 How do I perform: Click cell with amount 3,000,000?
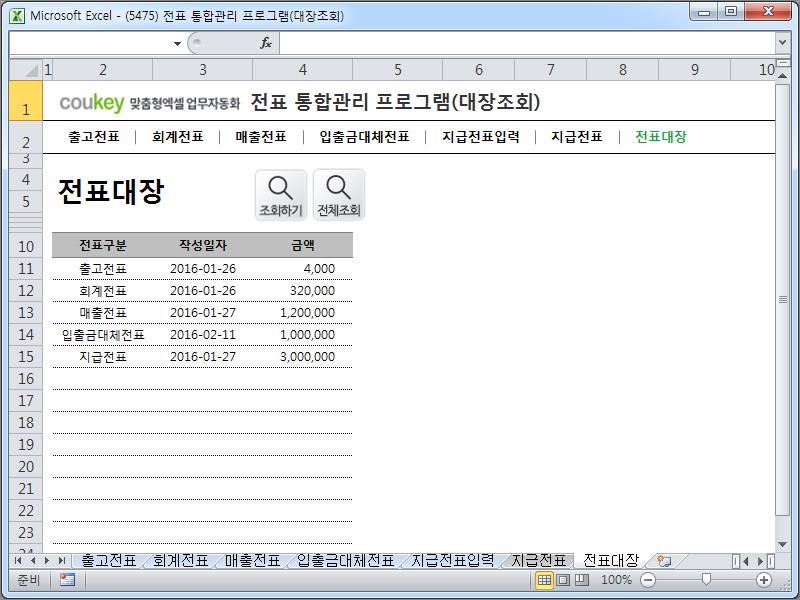pyautogui.click(x=303, y=357)
